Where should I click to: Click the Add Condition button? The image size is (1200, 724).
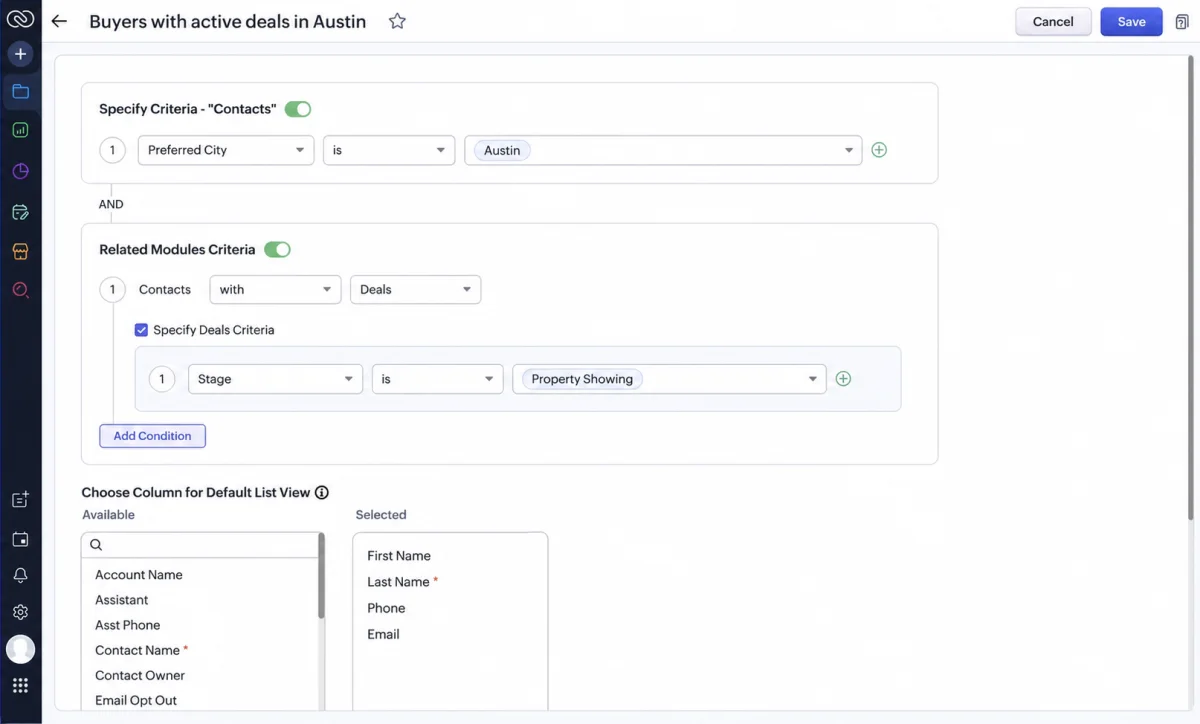[x=152, y=436]
